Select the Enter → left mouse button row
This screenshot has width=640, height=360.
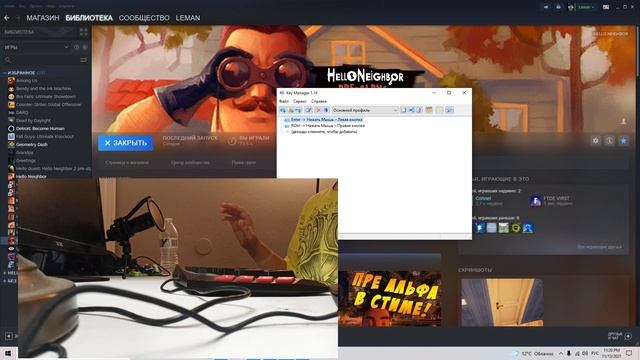click(323, 120)
